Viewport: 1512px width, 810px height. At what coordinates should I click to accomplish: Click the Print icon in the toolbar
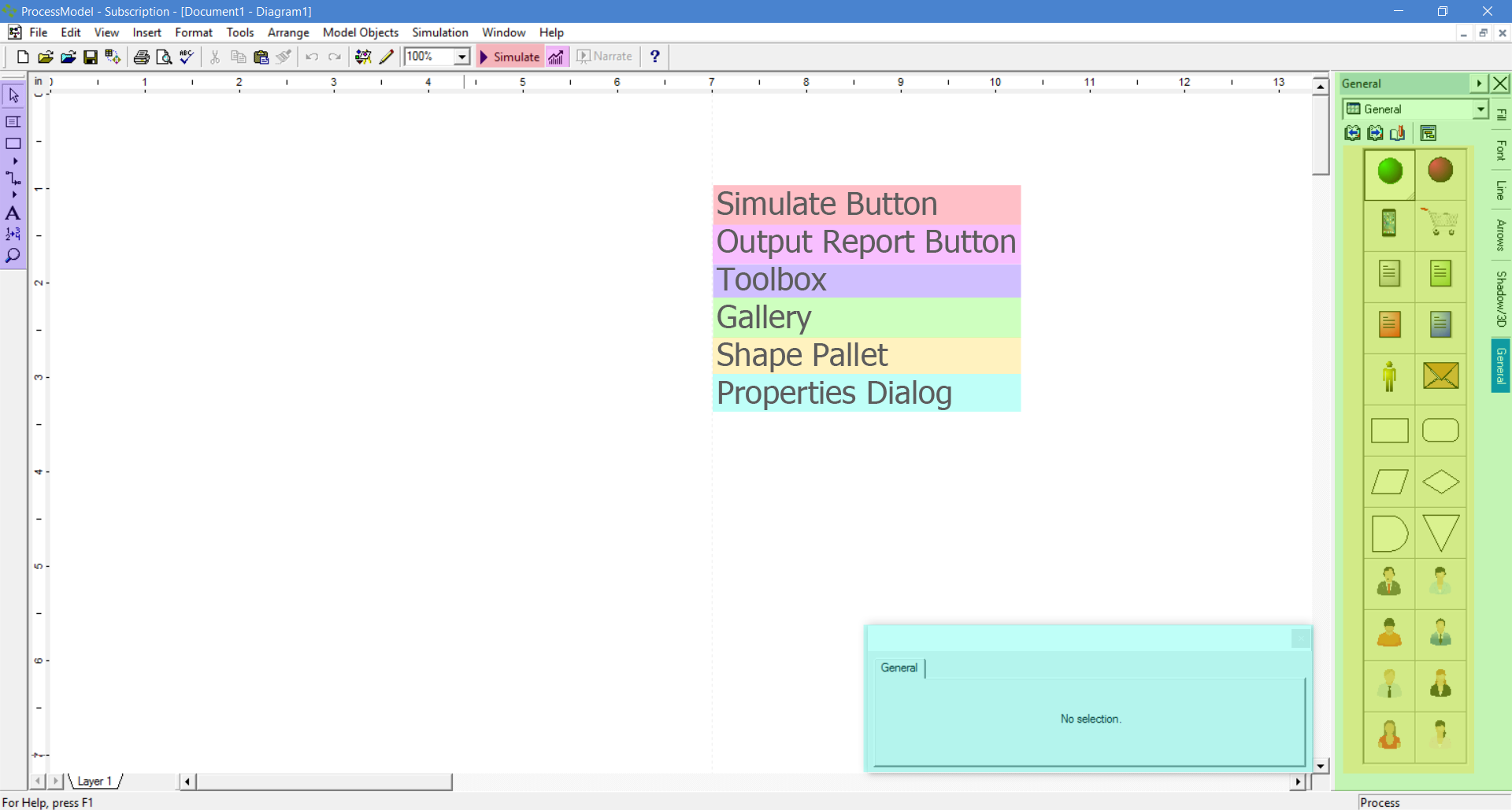point(142,57)
